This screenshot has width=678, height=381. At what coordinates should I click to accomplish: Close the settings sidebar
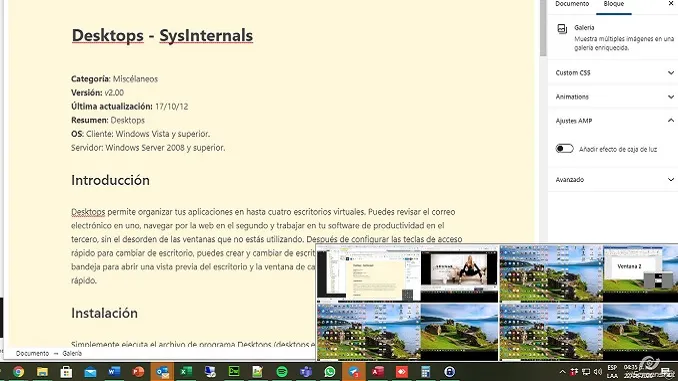(671, 3)
